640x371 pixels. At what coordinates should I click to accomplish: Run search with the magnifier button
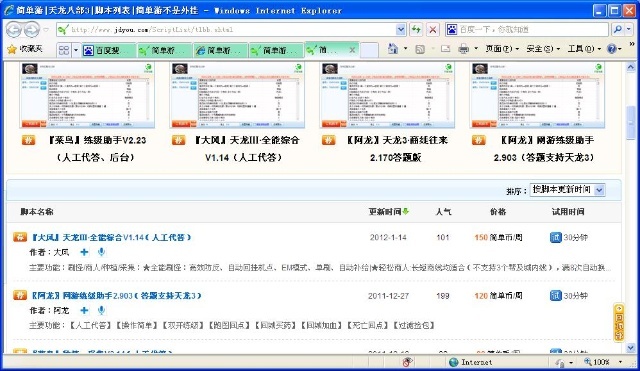click(x=618, y=29)
